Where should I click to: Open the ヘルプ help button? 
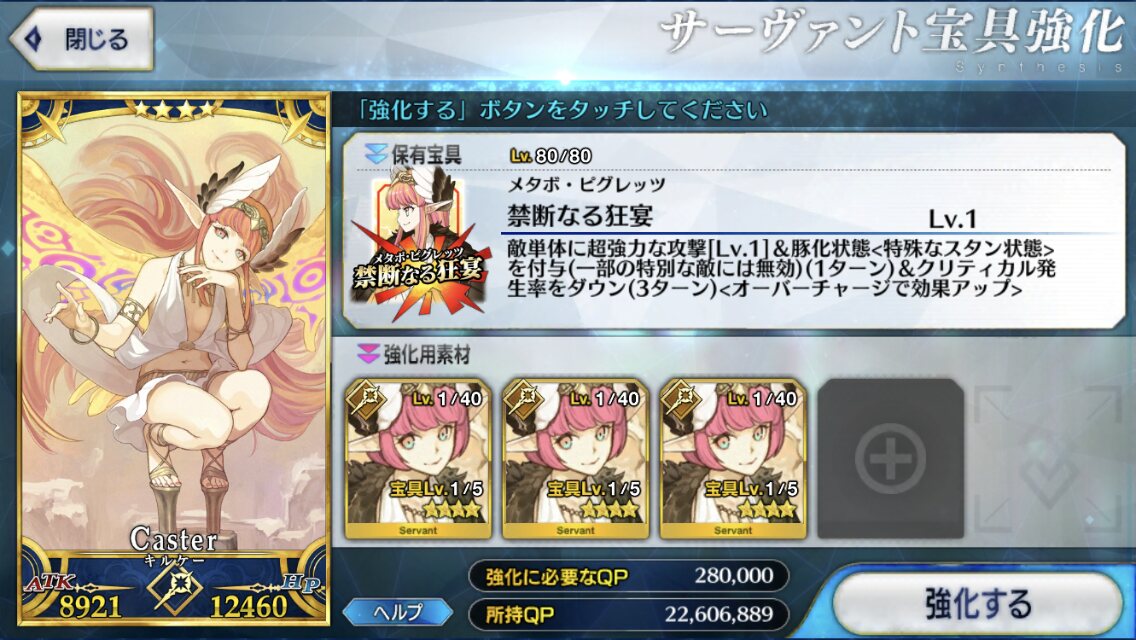pos(398,612)
